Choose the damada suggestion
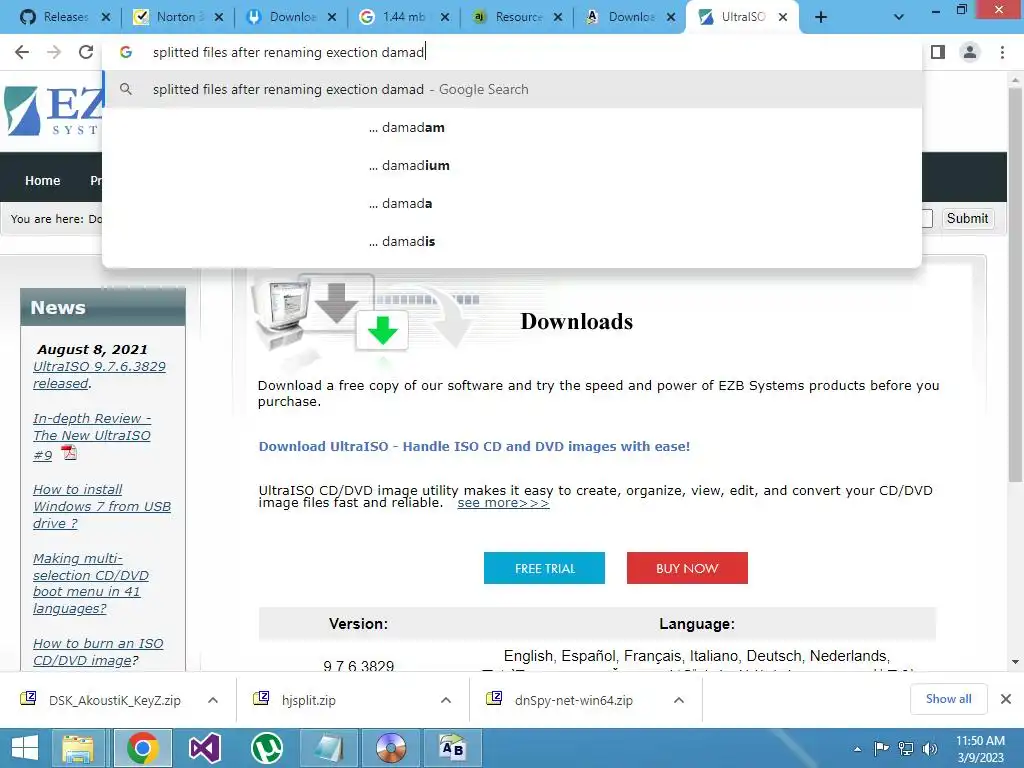 (x=512, y=203)
